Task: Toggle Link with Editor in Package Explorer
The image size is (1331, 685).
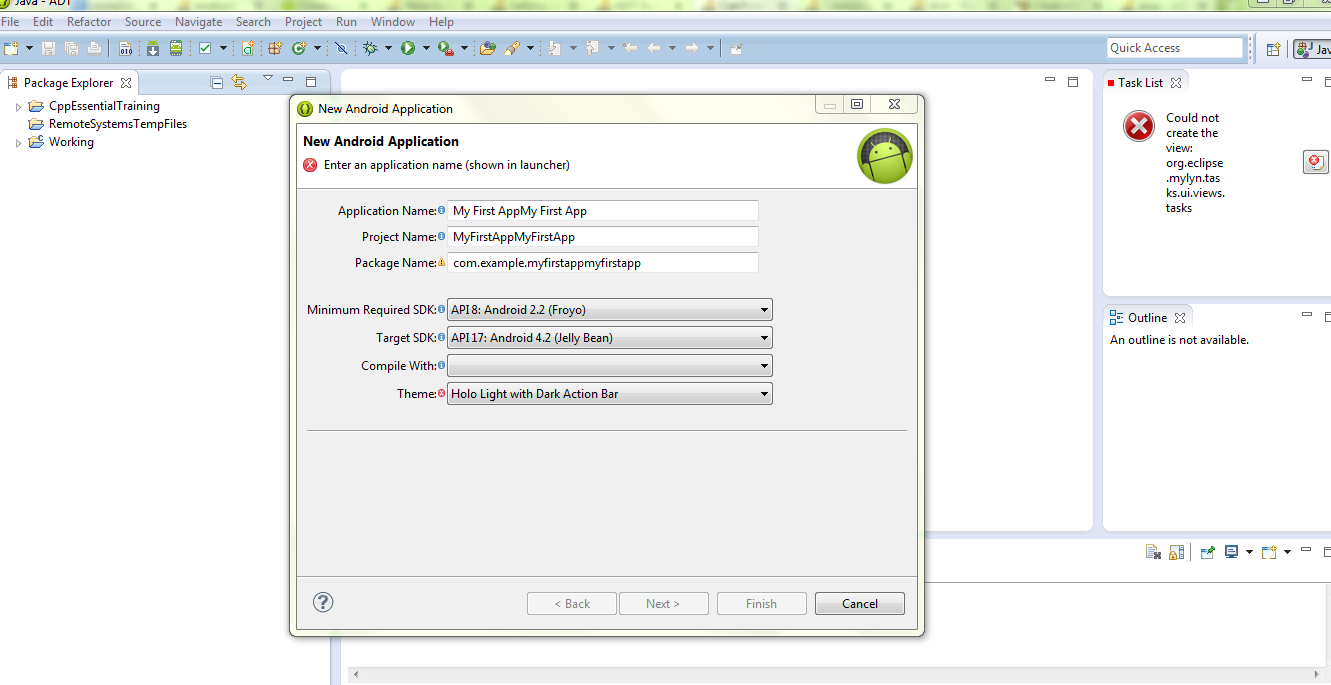Action: 239,82
